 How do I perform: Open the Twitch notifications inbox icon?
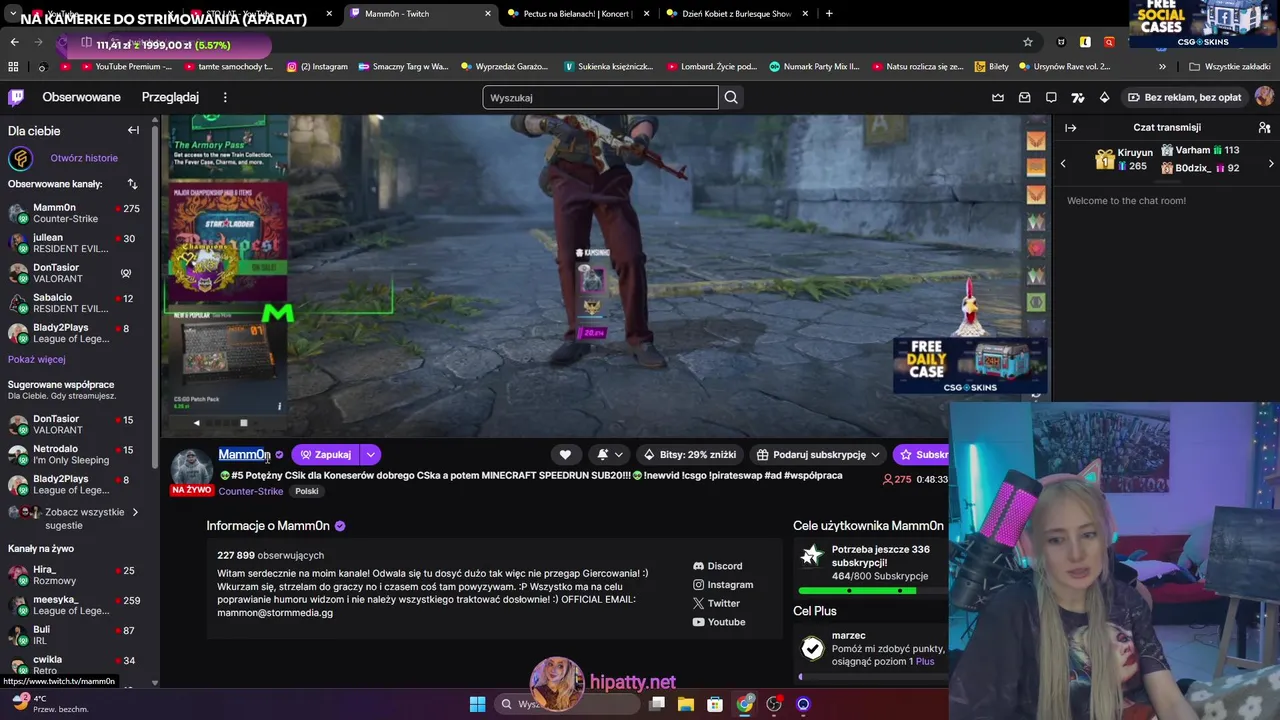click(x=1024, y=97)
